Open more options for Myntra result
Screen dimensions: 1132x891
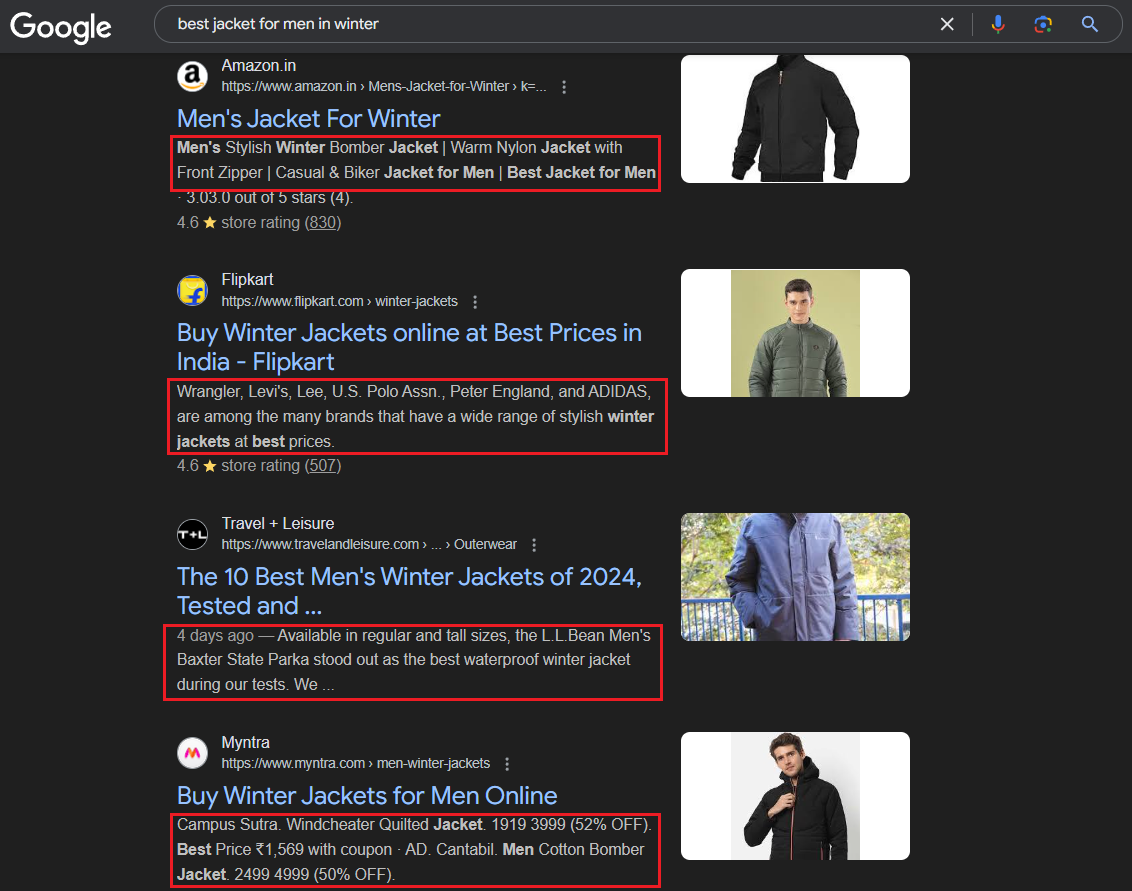click(508, 764)
